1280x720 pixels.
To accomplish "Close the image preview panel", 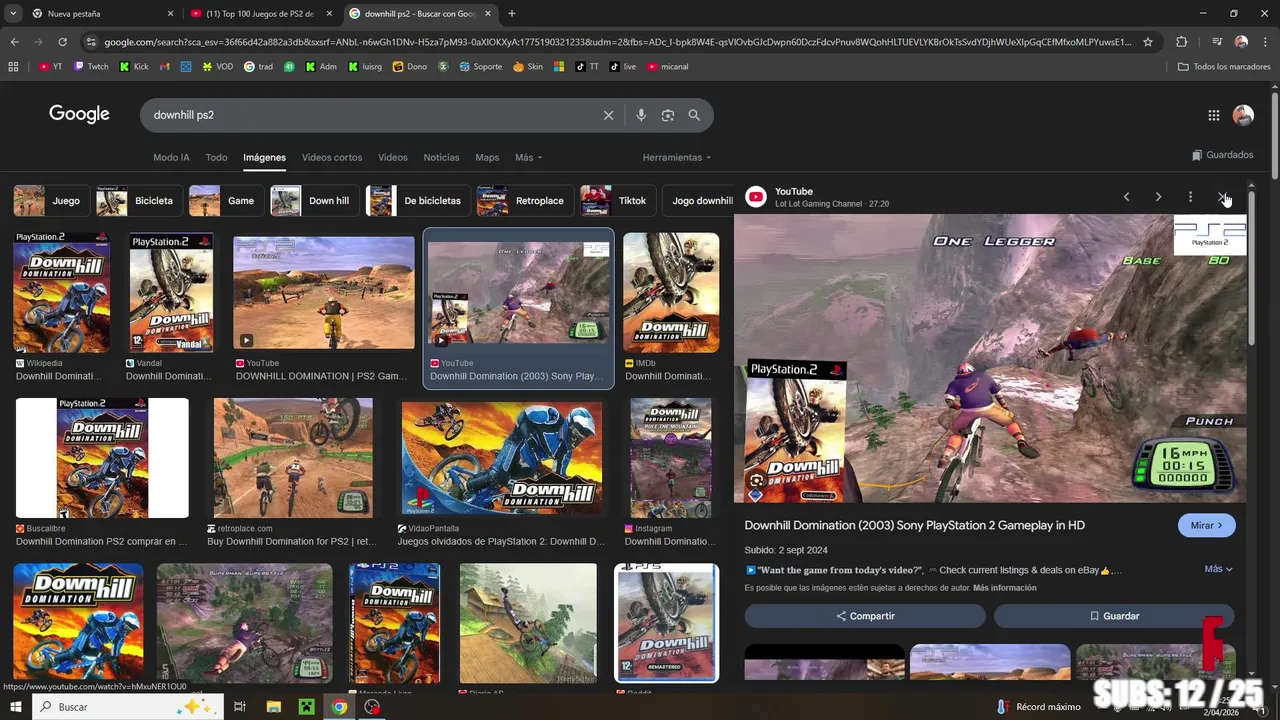I will point(1222,197).
